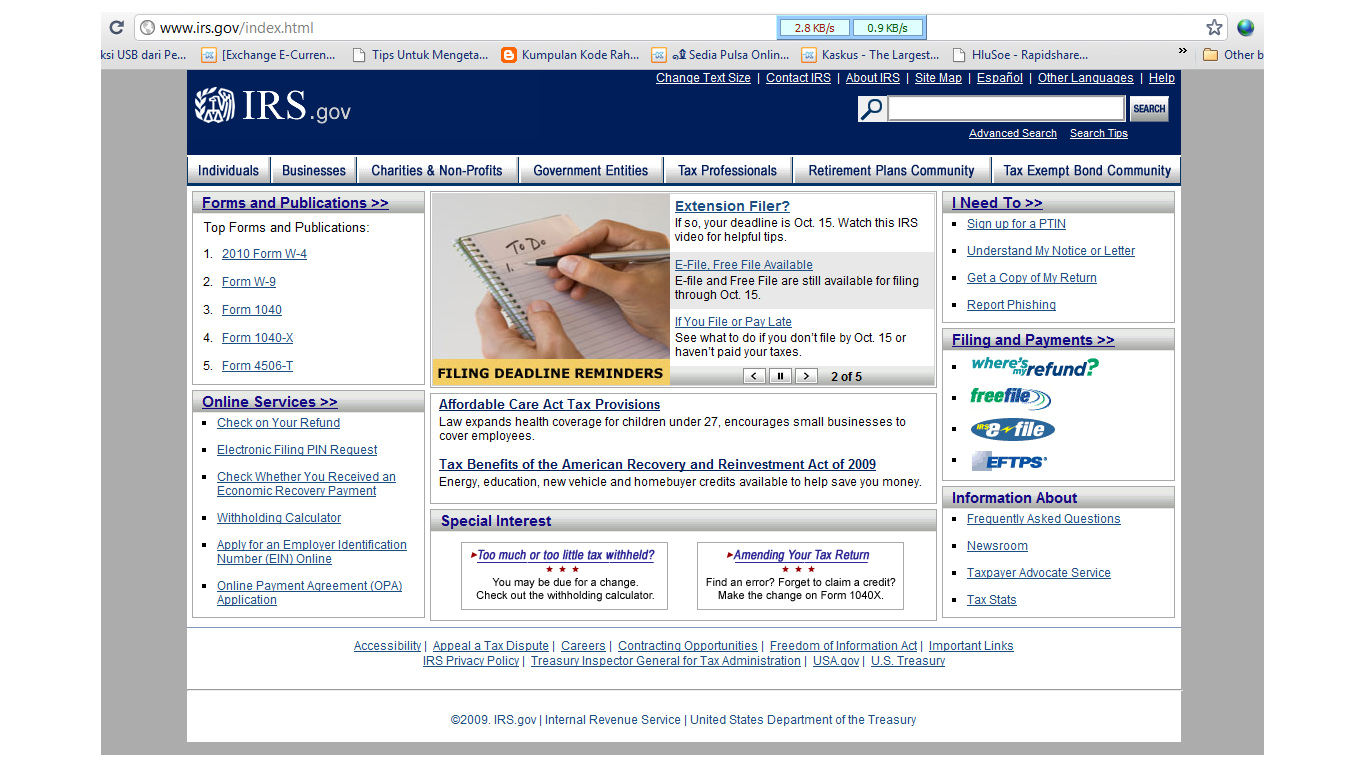Open Advanced Search link
The width and height of the screenshot is (1366, 768).
(x=1013, y=133)
